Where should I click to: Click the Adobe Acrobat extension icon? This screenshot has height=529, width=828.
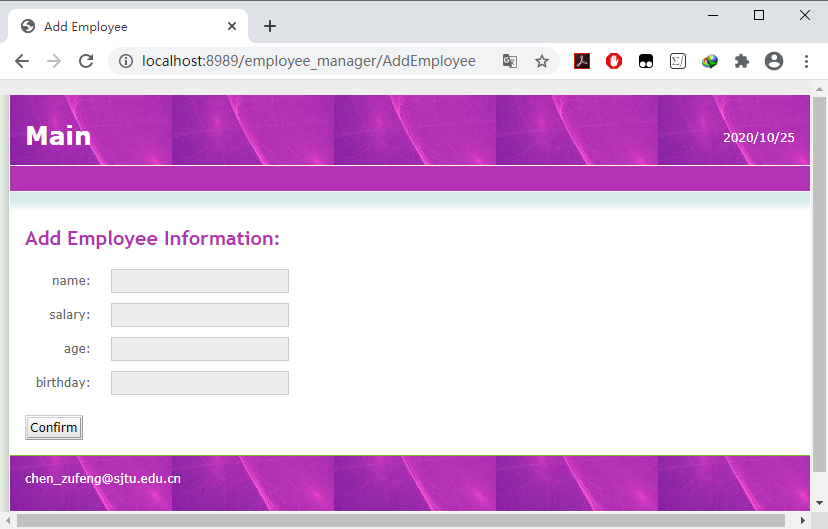tap(582, 61)
